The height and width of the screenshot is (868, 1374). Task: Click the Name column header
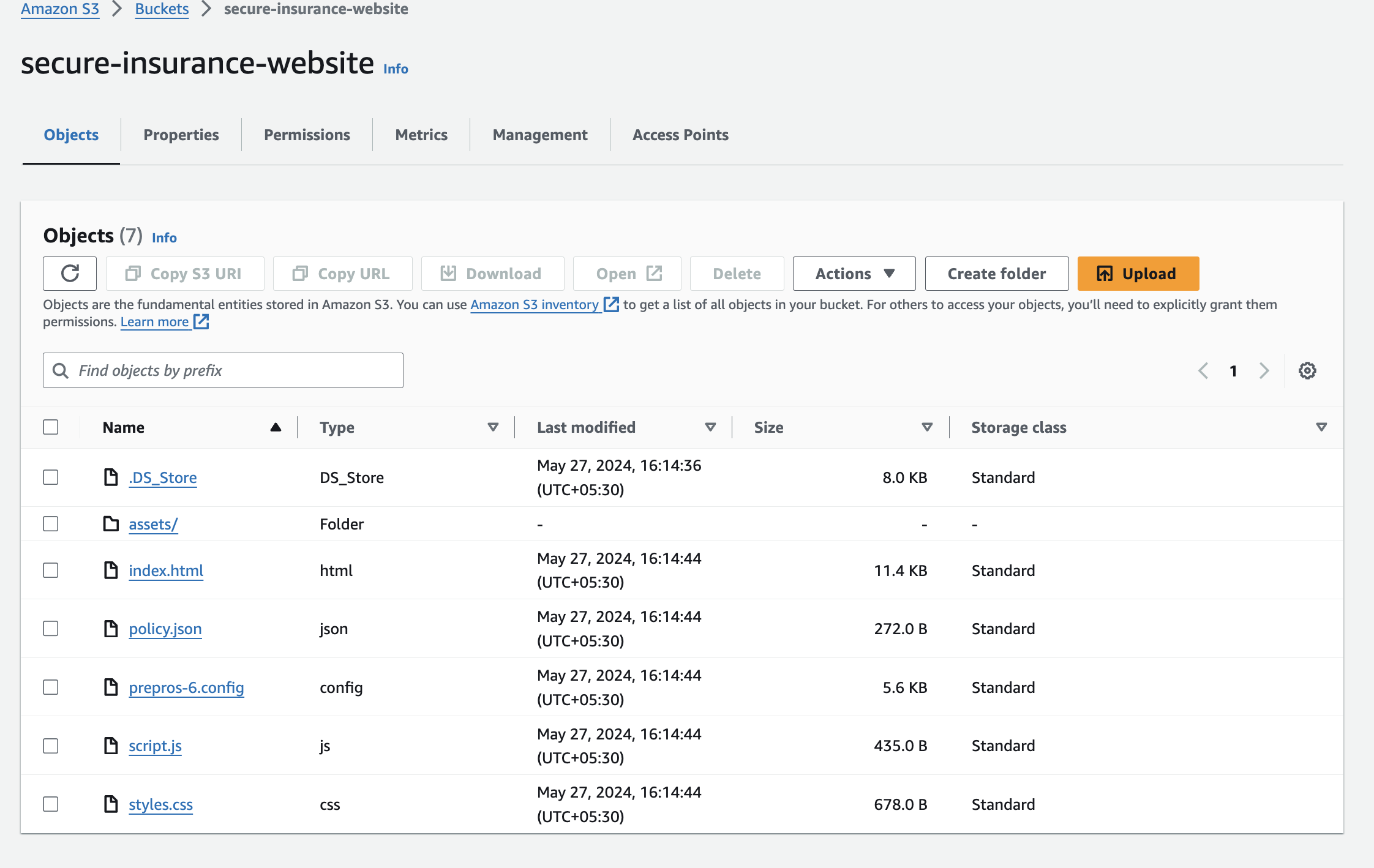[x=124, y=427]
